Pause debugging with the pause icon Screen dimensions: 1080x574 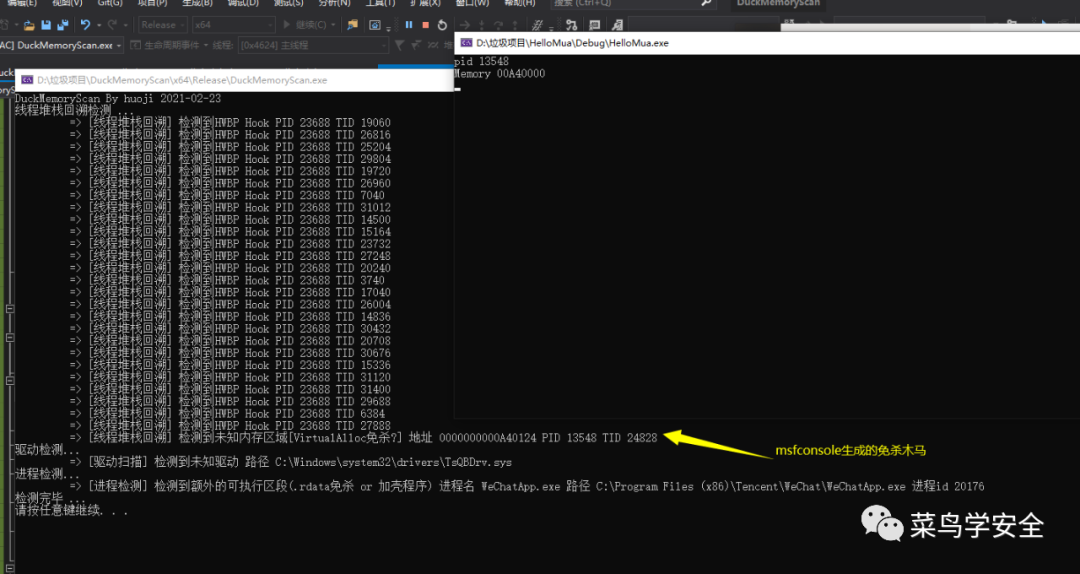(408, 25)
